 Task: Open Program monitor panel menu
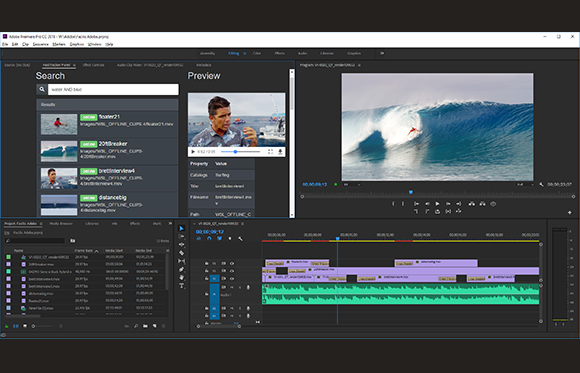coord(359,65)
